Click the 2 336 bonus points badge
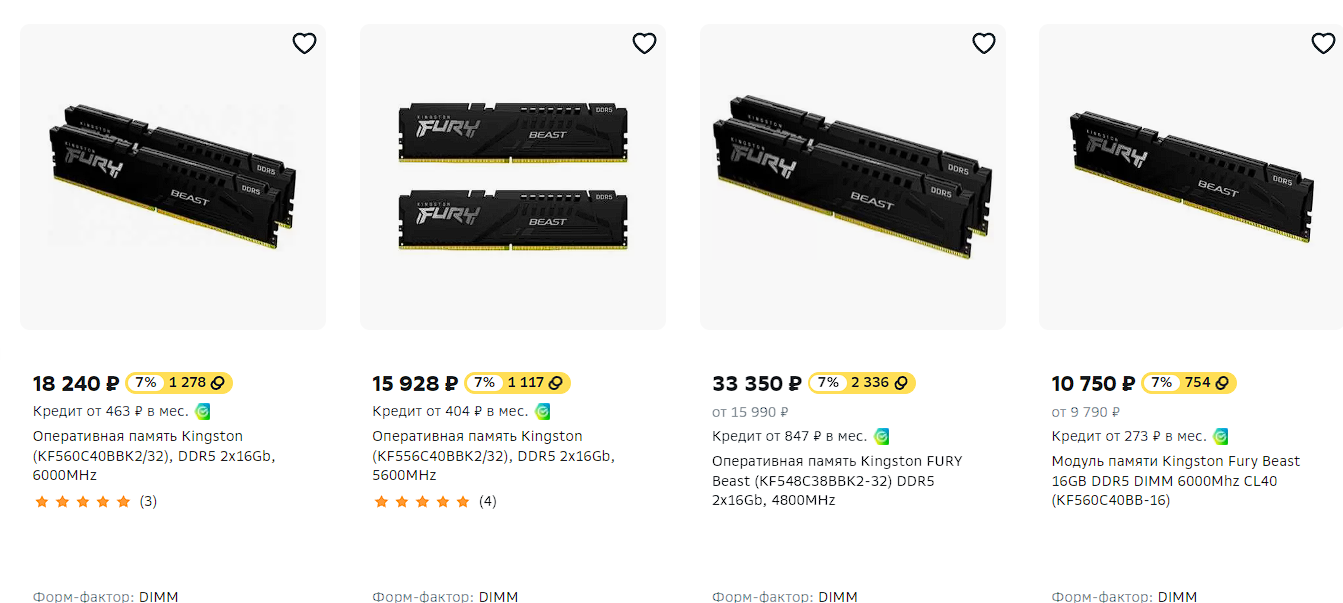This screenshot has height=603, width=1343. pyautogui.click(x=862, y=383)
